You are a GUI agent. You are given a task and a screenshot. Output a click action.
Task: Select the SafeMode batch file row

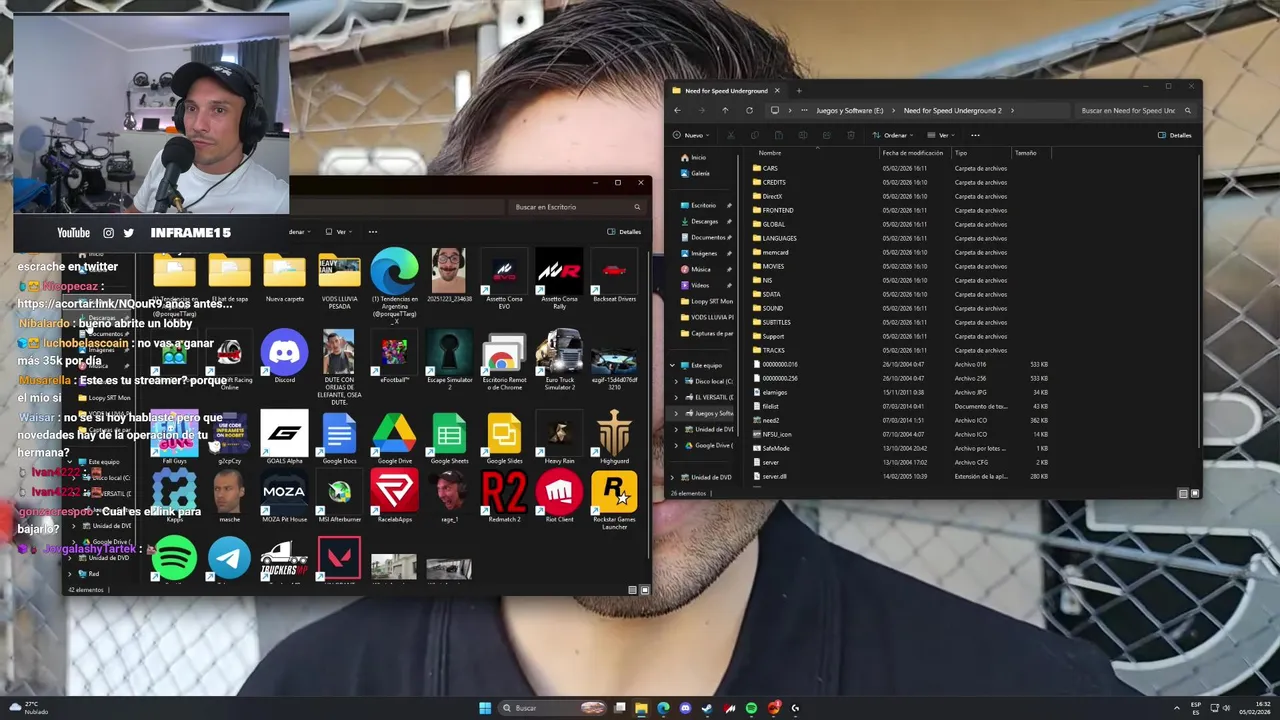click(900, 448)
